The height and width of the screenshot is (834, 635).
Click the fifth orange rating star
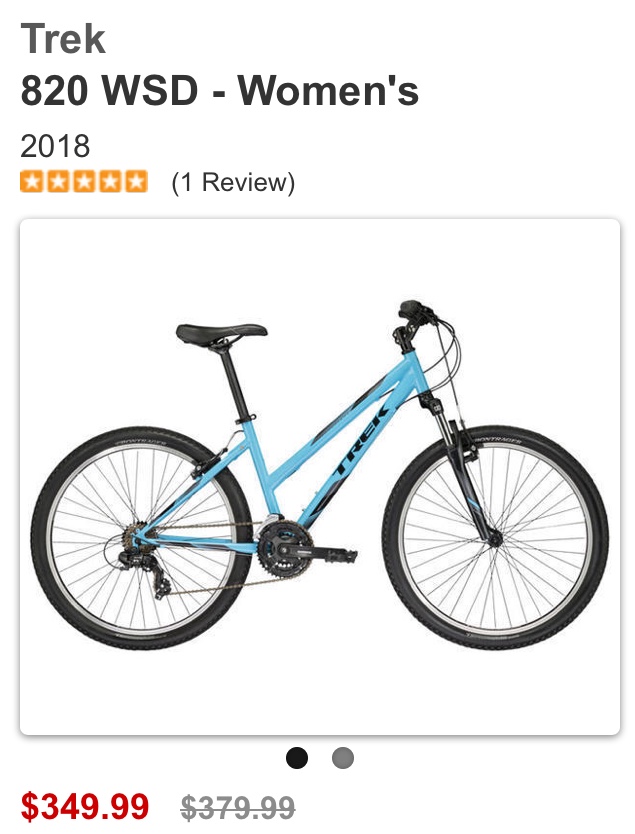[136, 181]
